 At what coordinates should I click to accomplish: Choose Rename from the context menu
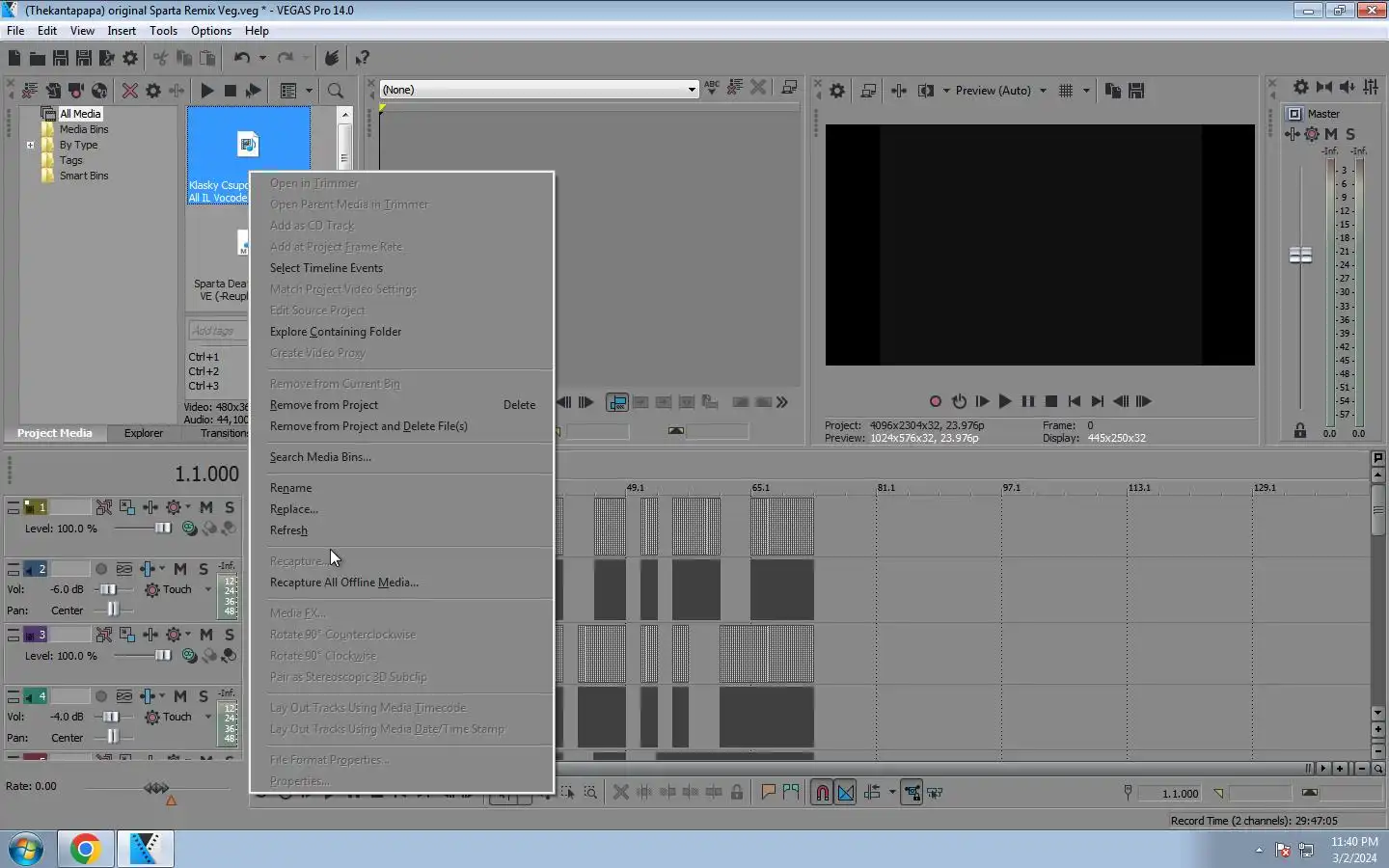[x=290, y=488]
